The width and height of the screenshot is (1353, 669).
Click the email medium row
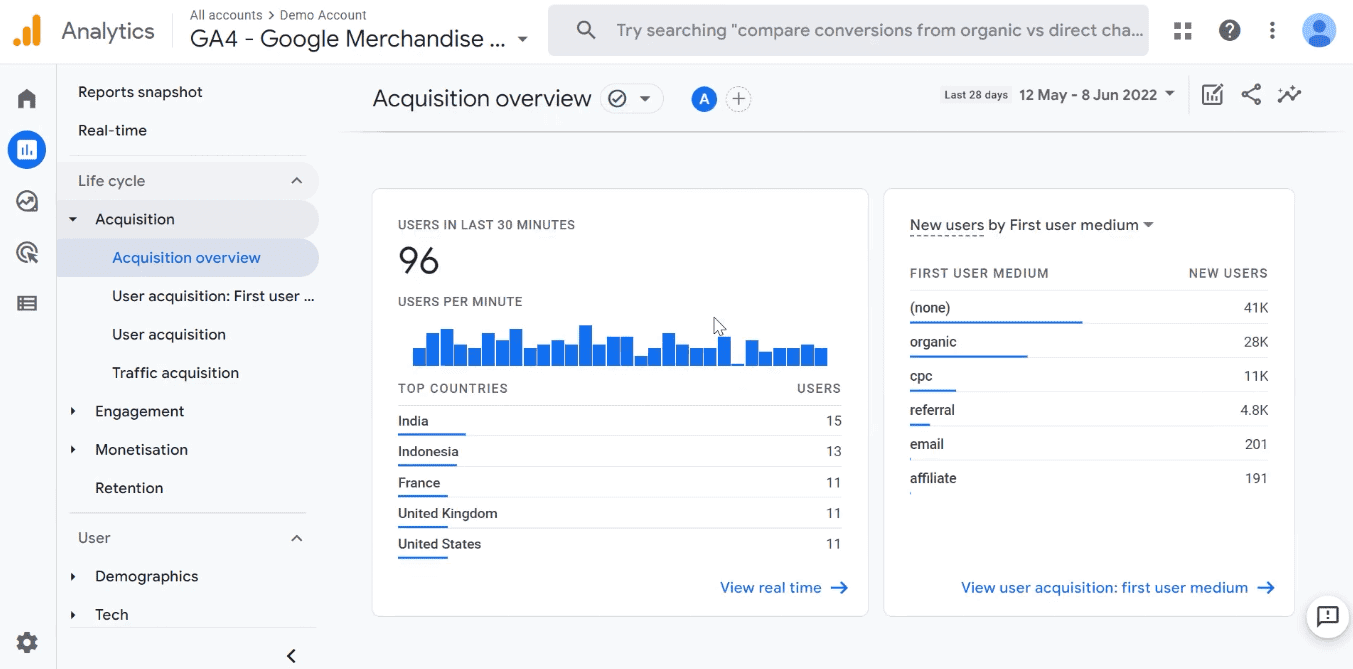1089,444
